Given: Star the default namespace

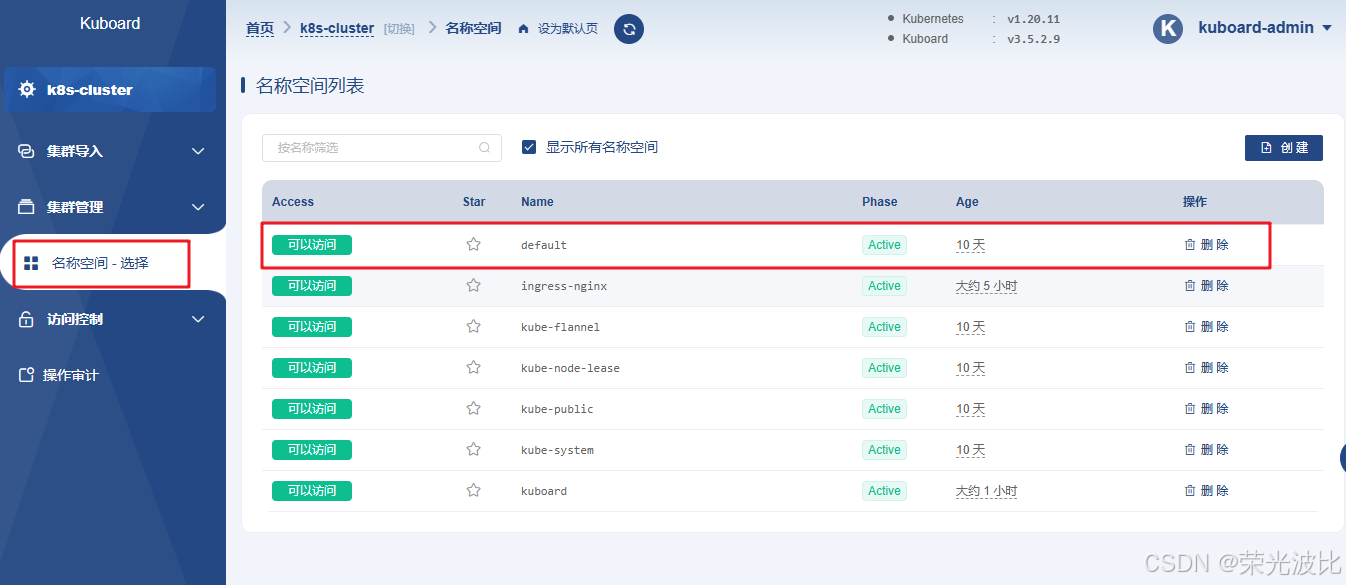Looking at the screenshot, I should (474, 244).
